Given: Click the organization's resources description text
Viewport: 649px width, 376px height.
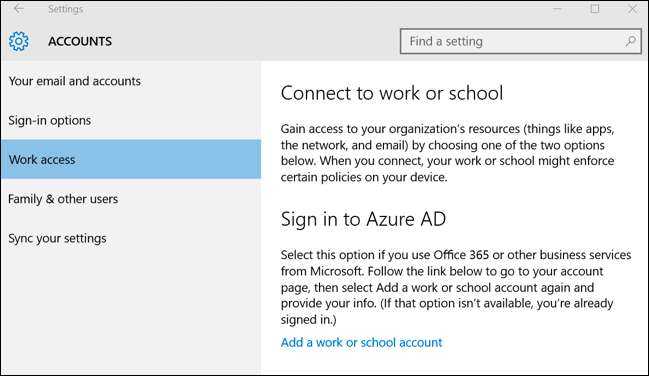Looking at the screenshot, I should tap(447, 153).
